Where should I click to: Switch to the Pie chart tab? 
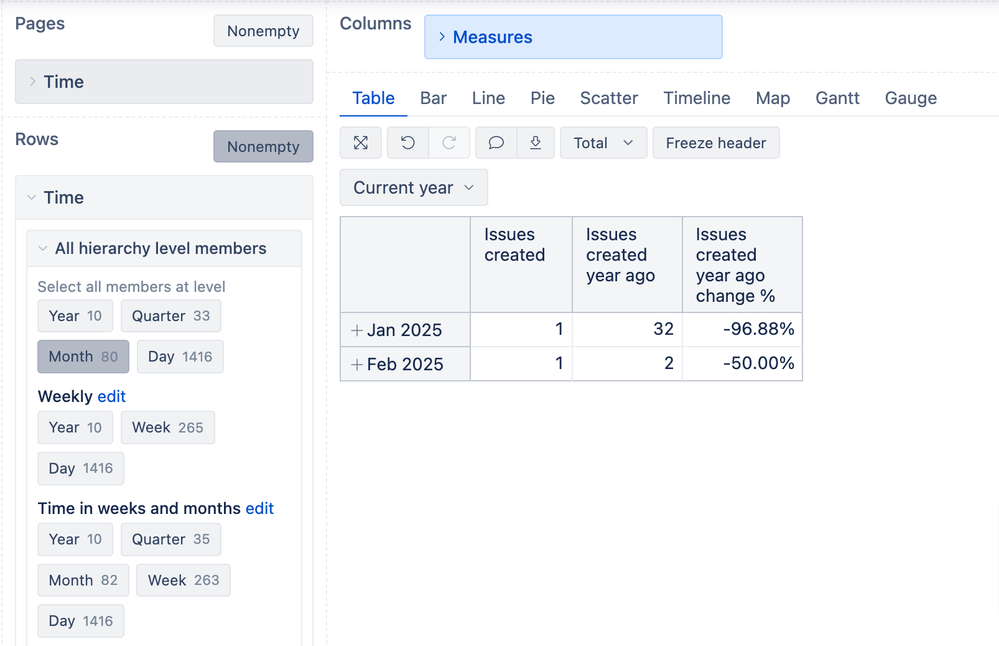click(542, 98)
